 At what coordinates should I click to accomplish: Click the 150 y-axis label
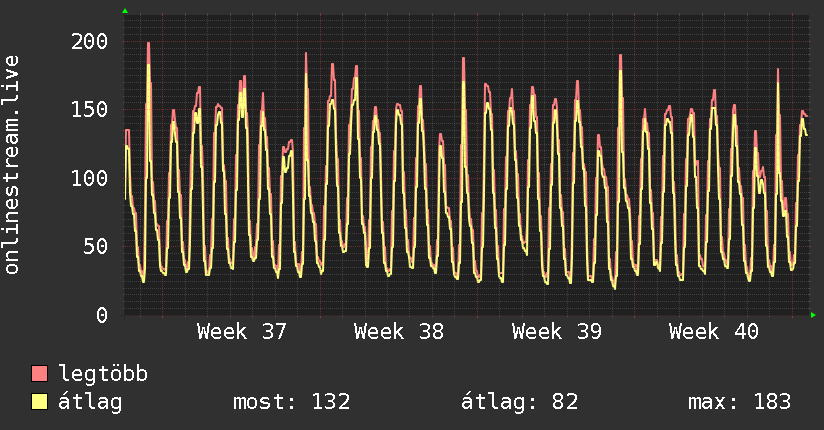coord(89,110)
